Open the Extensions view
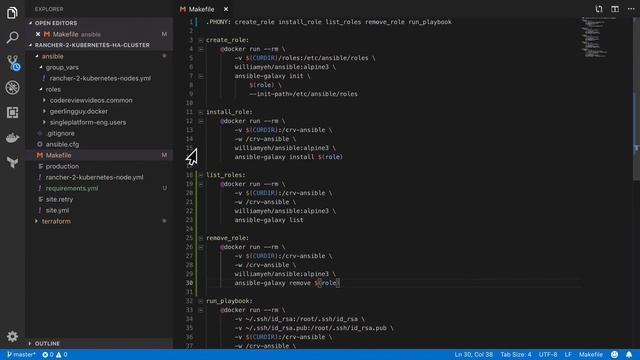640x360 pixels. coord(12,112)
